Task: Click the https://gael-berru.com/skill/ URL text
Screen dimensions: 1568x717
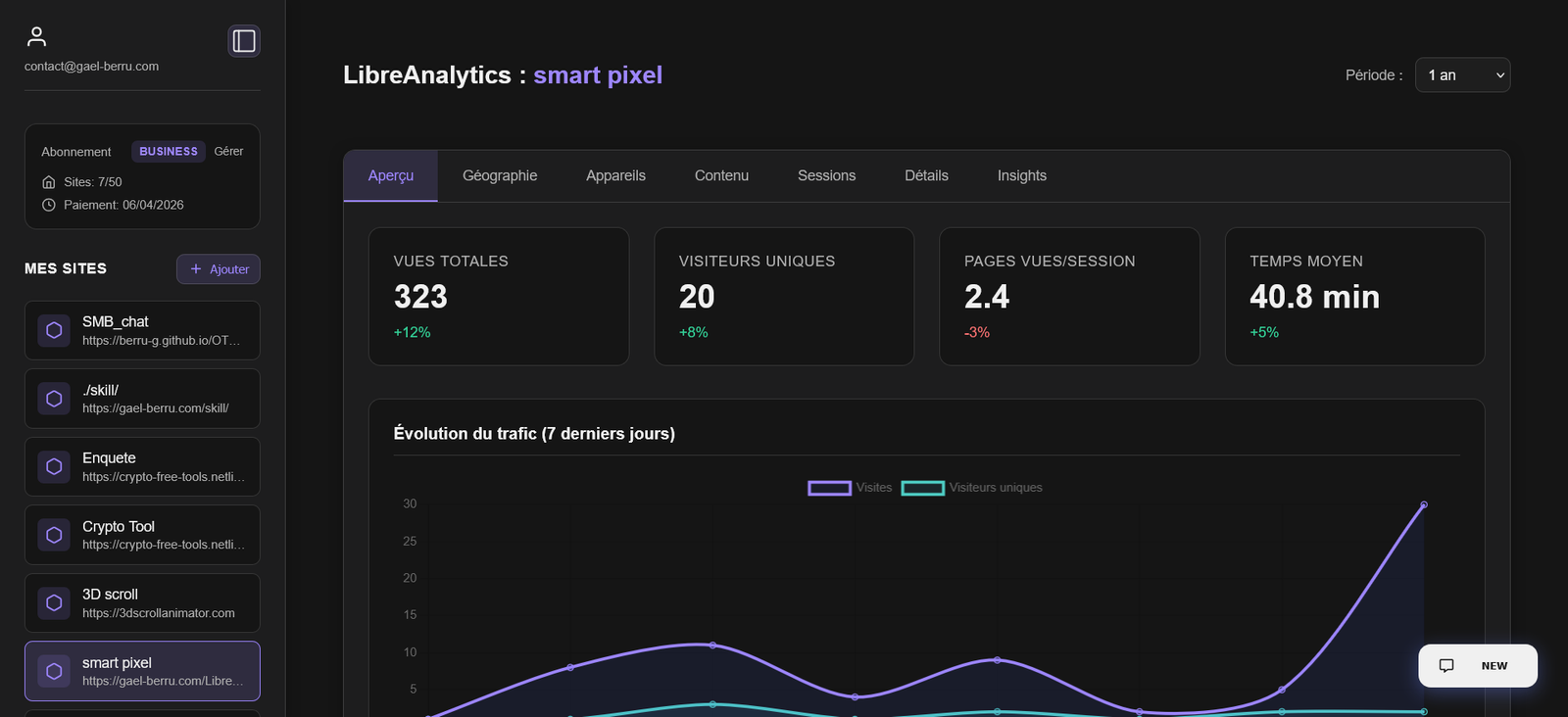Action: (x=156, y=408)
